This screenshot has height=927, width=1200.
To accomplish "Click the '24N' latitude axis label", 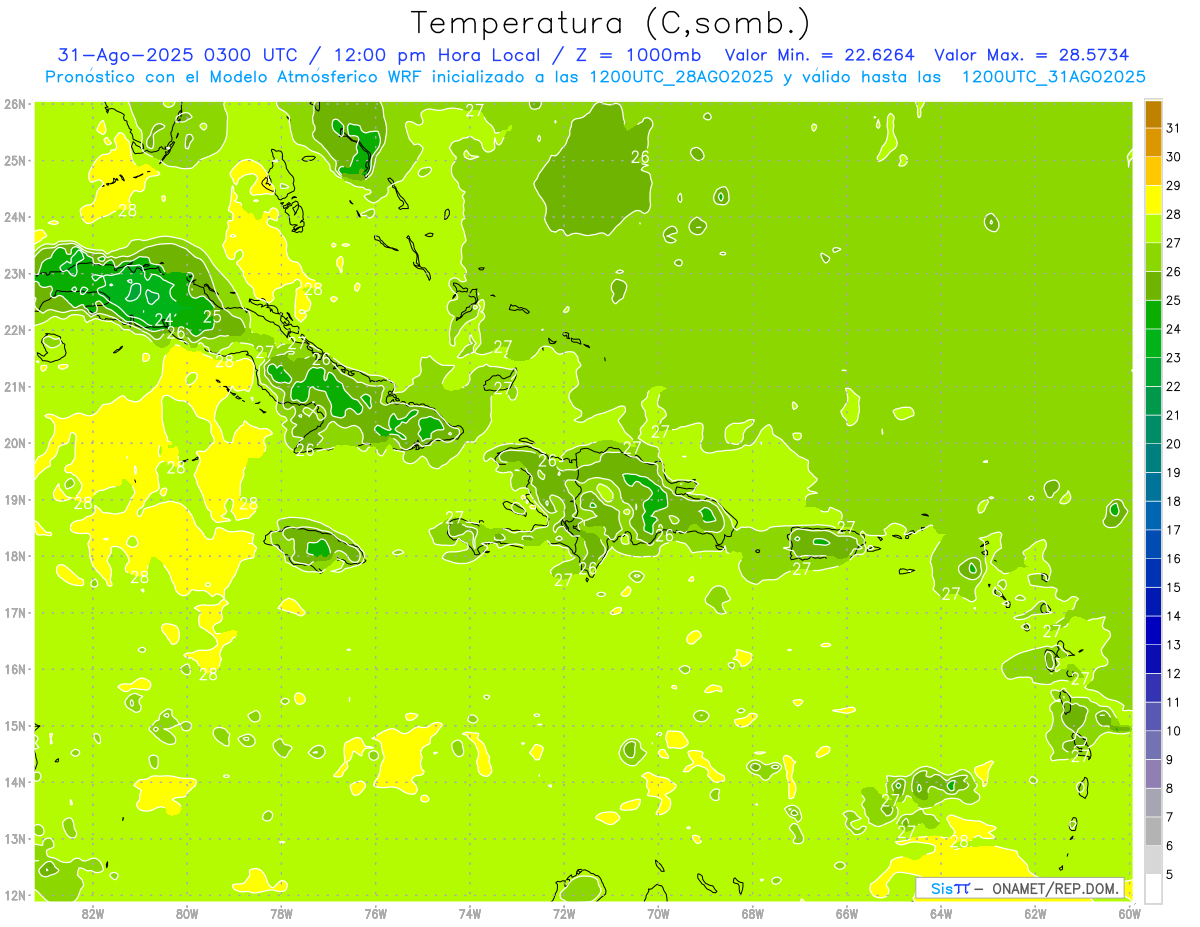I will [x=15, y=217].
